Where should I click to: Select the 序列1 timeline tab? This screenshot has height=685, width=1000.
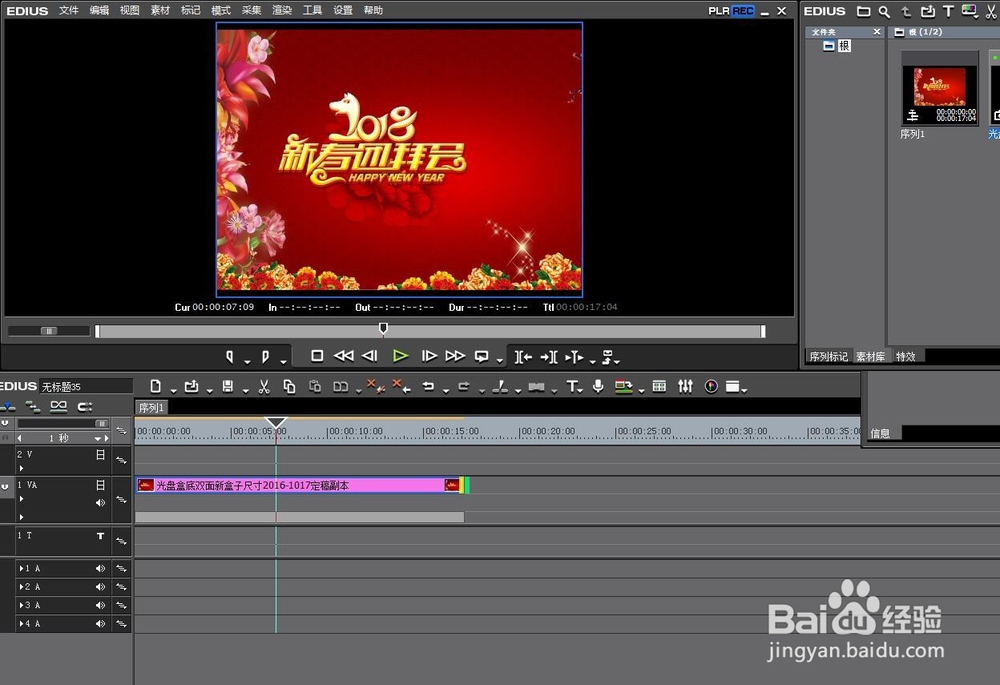(151, 408)
